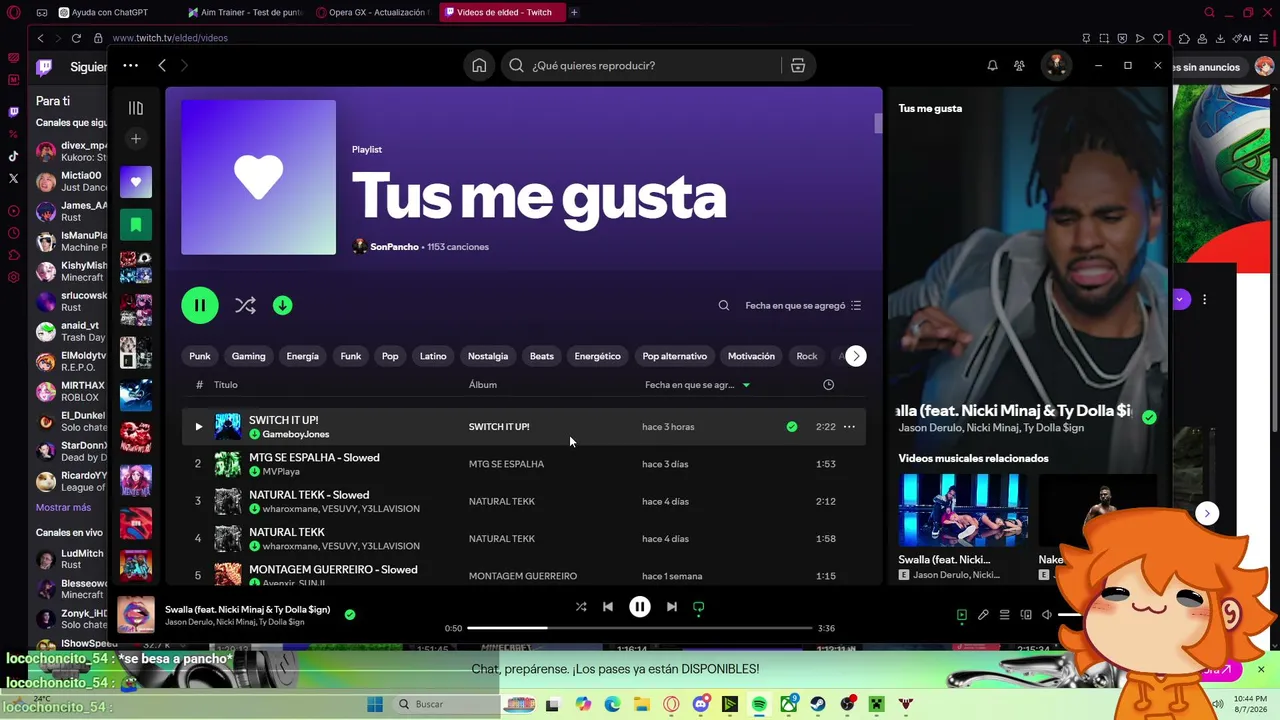Screen dimensions: 1280x720
Task: Open Spotify user profile avatar menu
Action: (x=1056, y=65)
